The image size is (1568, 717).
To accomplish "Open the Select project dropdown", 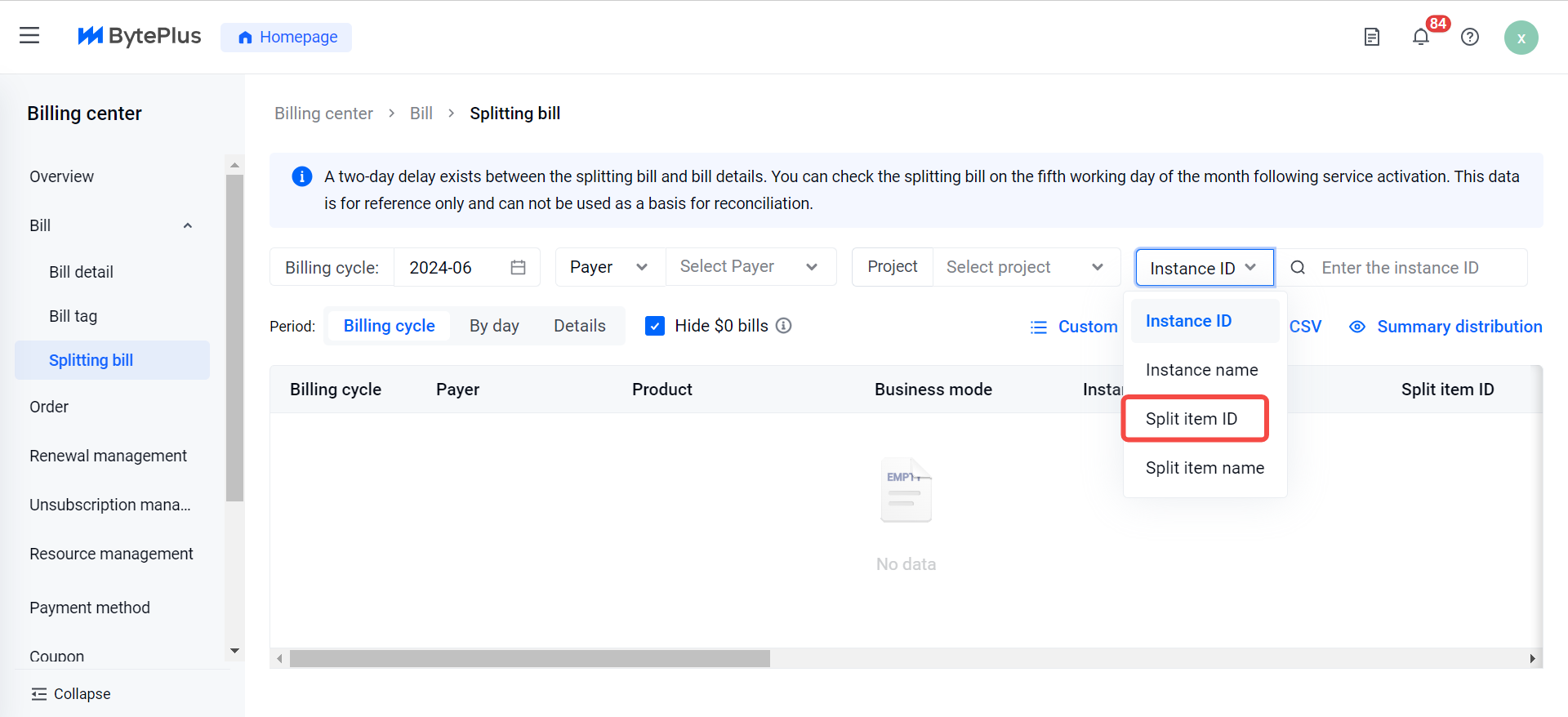I will point(1026,267).
